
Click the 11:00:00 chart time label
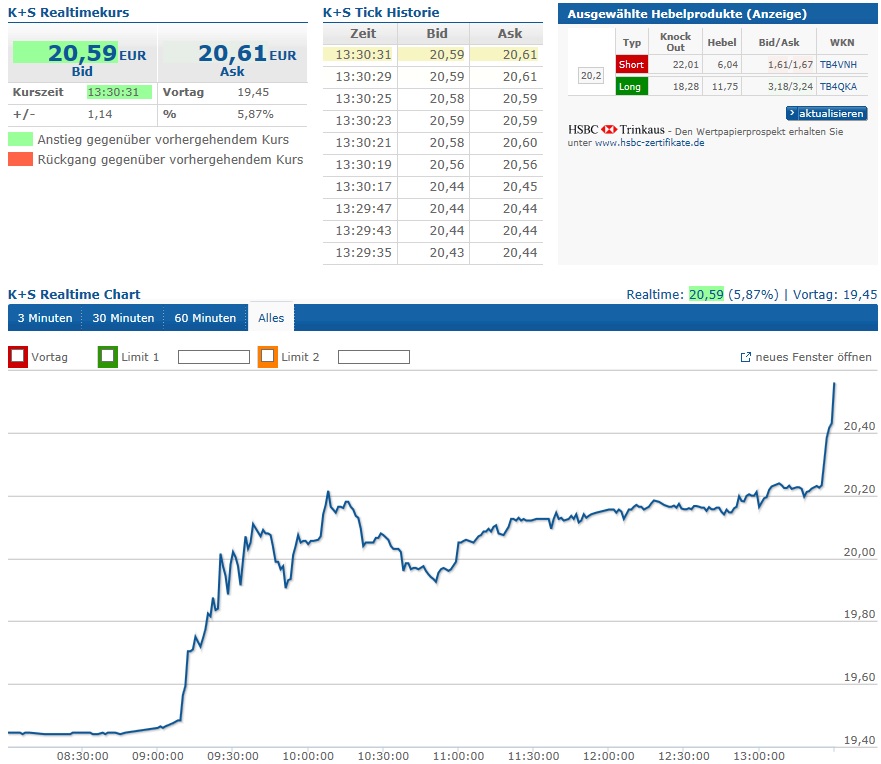458,756
